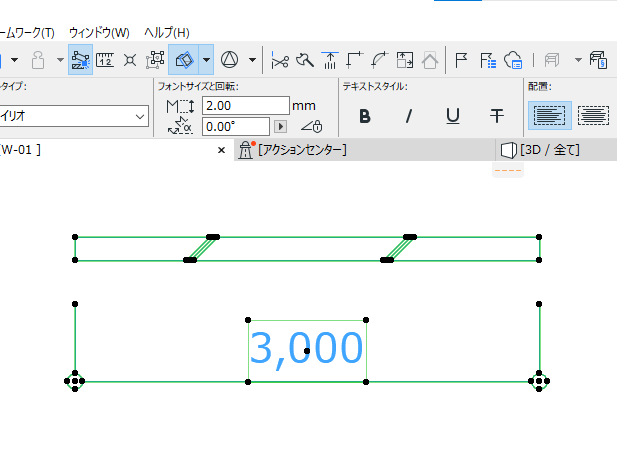Click the arrow button next to angle field
This screenshot has height=455, width=617.
pyautogui.click(x=280, y=127)
